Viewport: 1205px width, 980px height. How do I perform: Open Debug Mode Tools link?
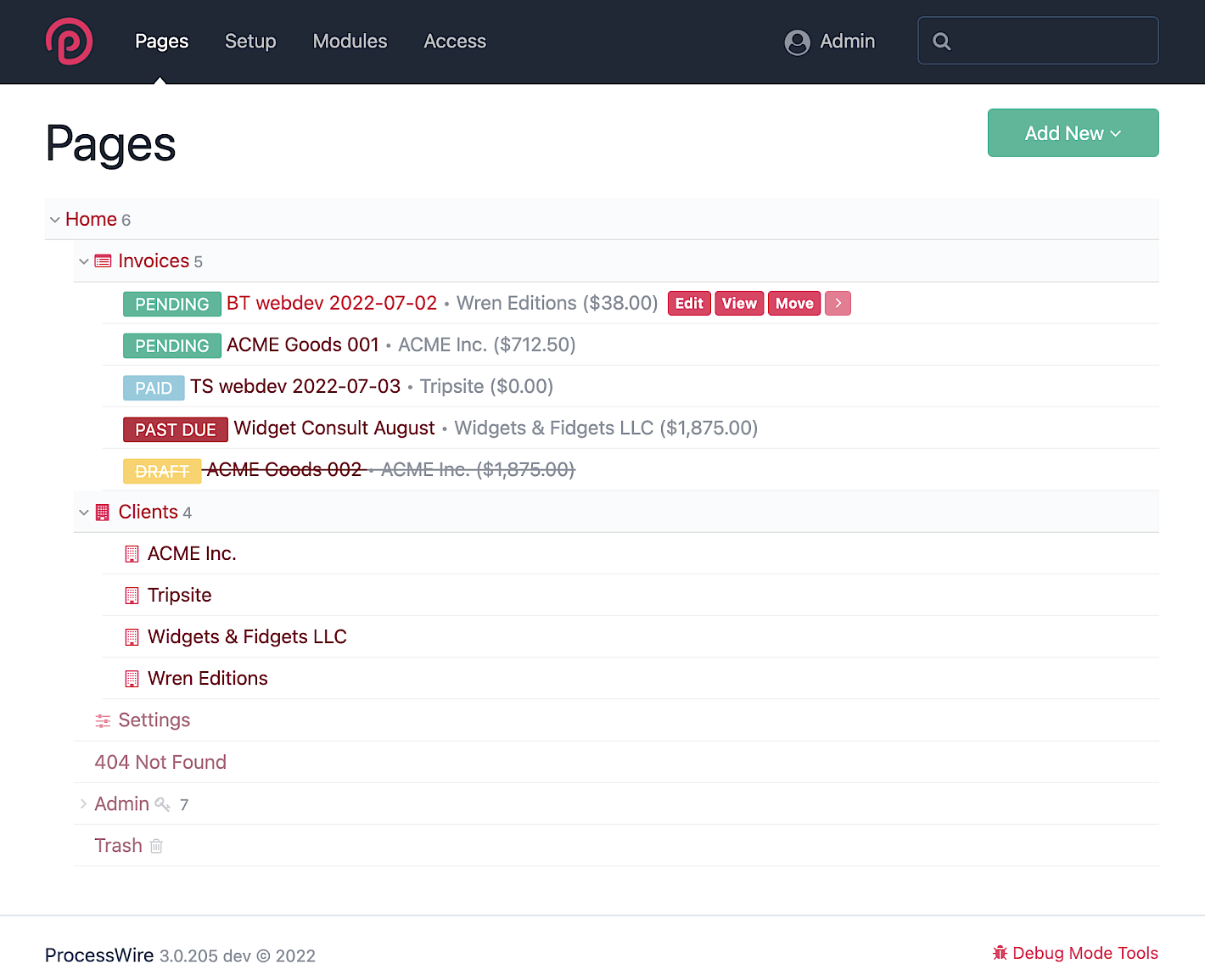1075,953
